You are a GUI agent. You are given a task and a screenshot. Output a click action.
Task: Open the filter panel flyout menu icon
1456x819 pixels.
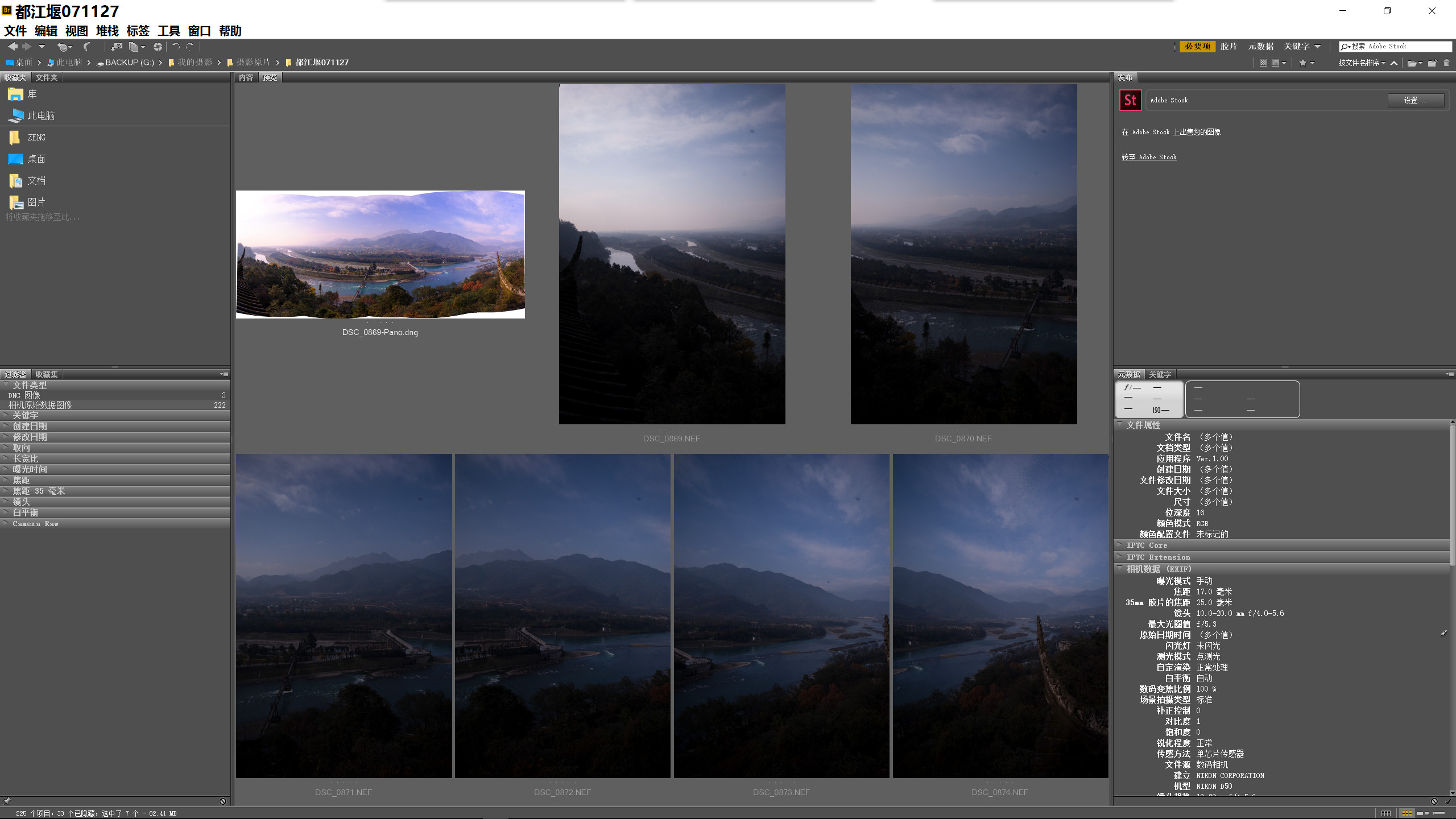[x=225, y=374]
